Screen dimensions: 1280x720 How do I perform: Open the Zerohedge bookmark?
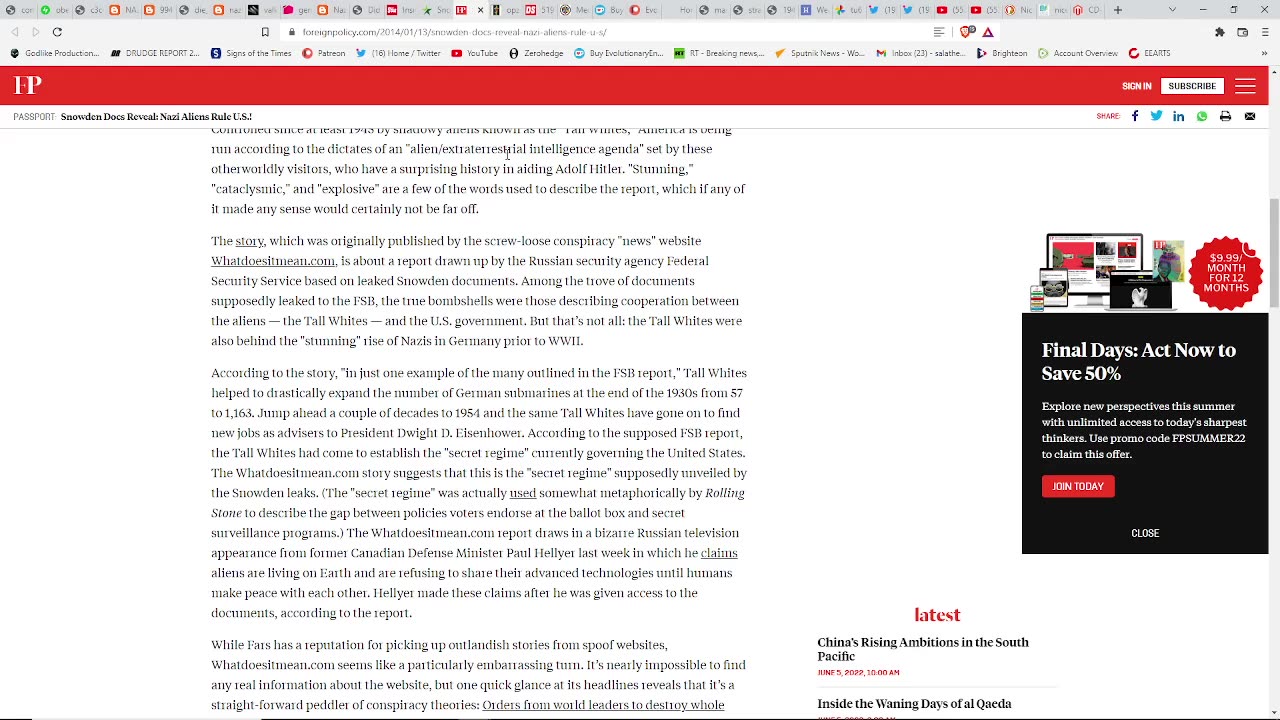click(x=536, y=53)
